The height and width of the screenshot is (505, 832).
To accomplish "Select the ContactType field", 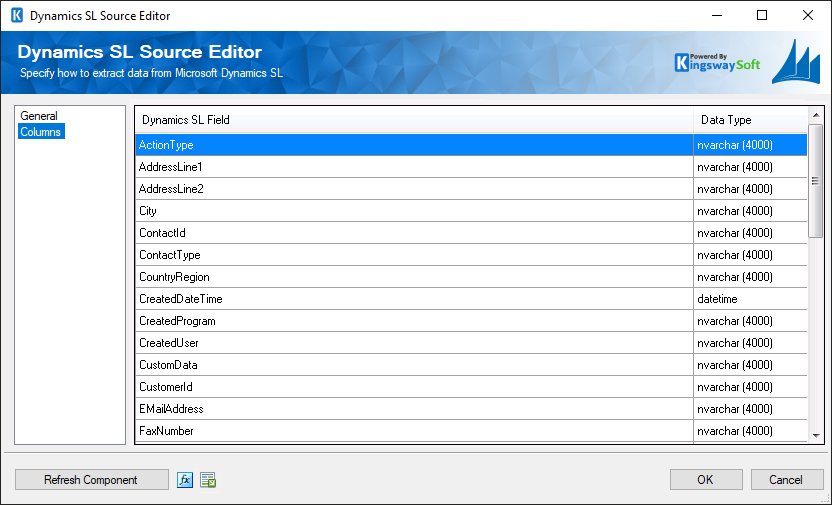I will click(414, 255).
